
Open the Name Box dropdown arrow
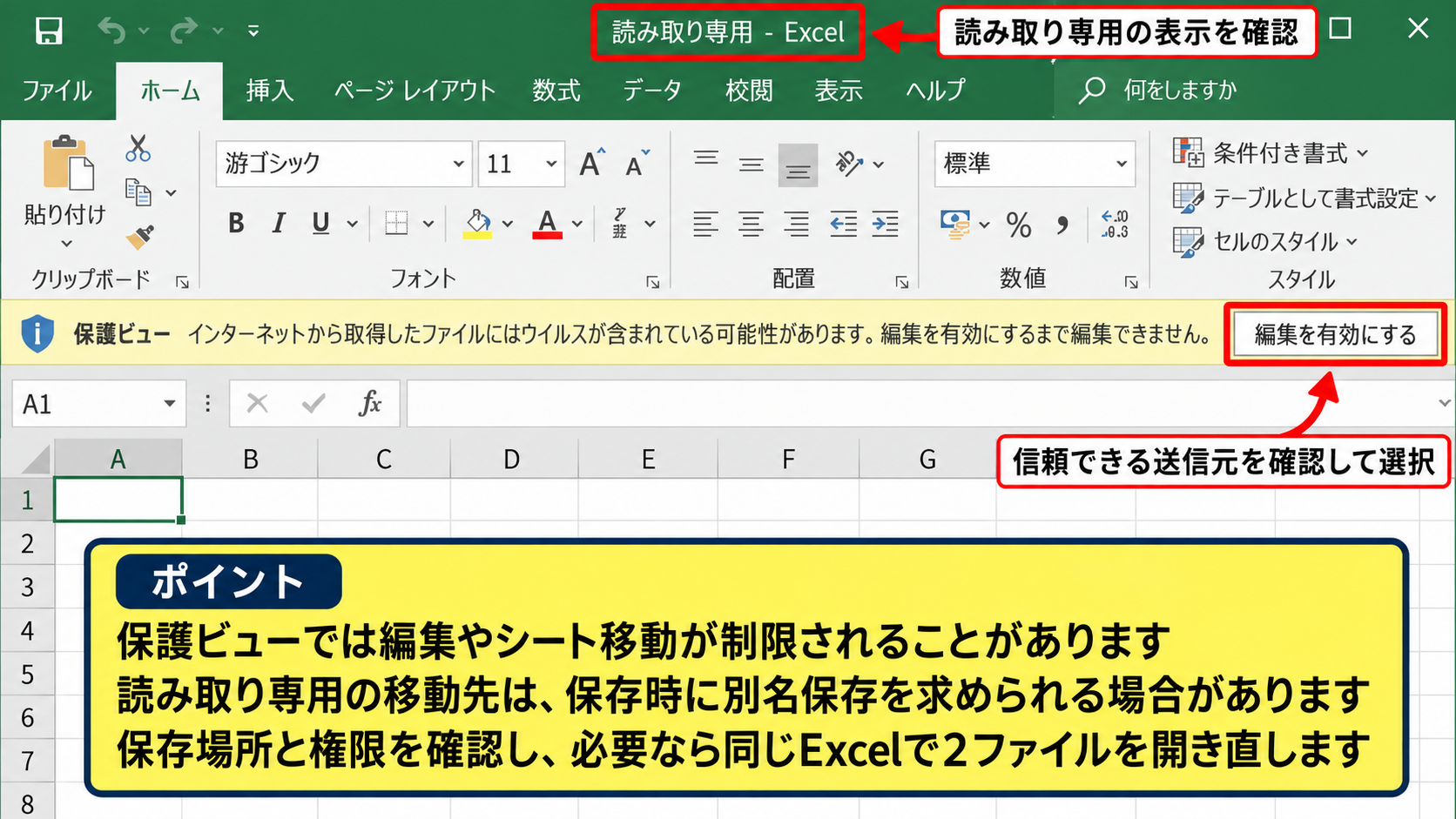tap(170, 404)
